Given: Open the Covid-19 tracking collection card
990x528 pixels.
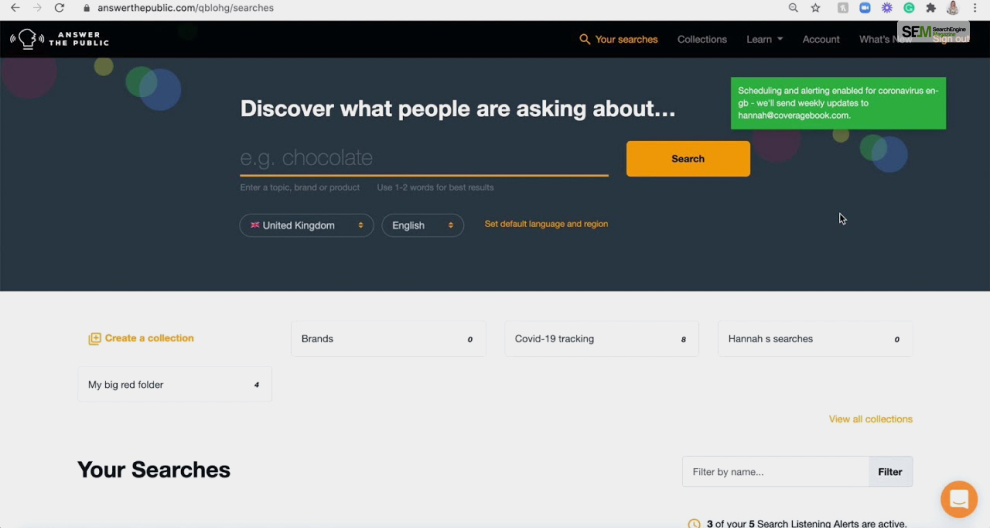Looking at the screenshot, I should (602, 339).
